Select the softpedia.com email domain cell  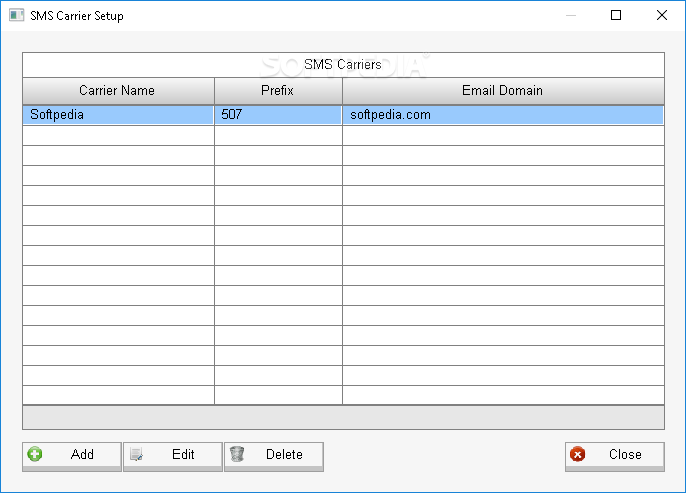click(x=503, y=115)
